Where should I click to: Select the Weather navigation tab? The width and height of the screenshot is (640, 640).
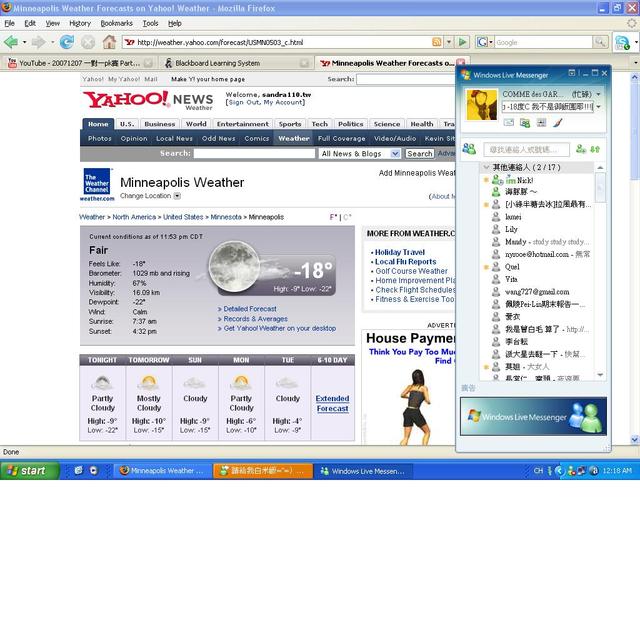click(293, 138)
